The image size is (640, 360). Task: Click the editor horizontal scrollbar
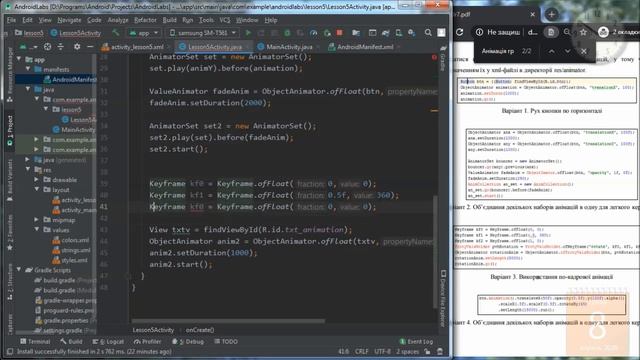[x=228, y=321]
